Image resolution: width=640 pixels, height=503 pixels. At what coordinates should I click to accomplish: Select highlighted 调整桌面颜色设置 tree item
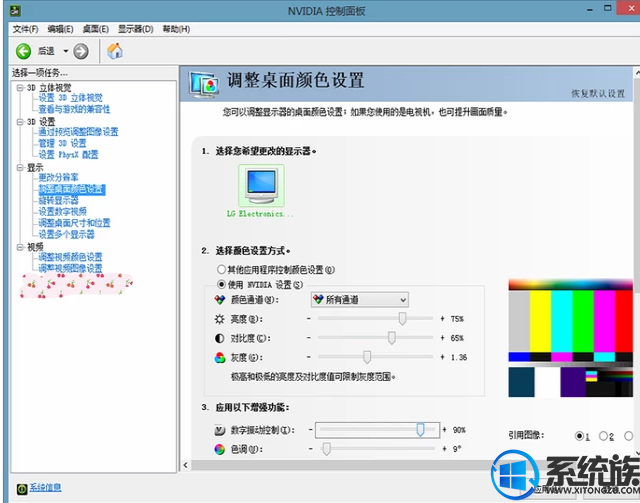pyautogui.click(x=72, y=189)
